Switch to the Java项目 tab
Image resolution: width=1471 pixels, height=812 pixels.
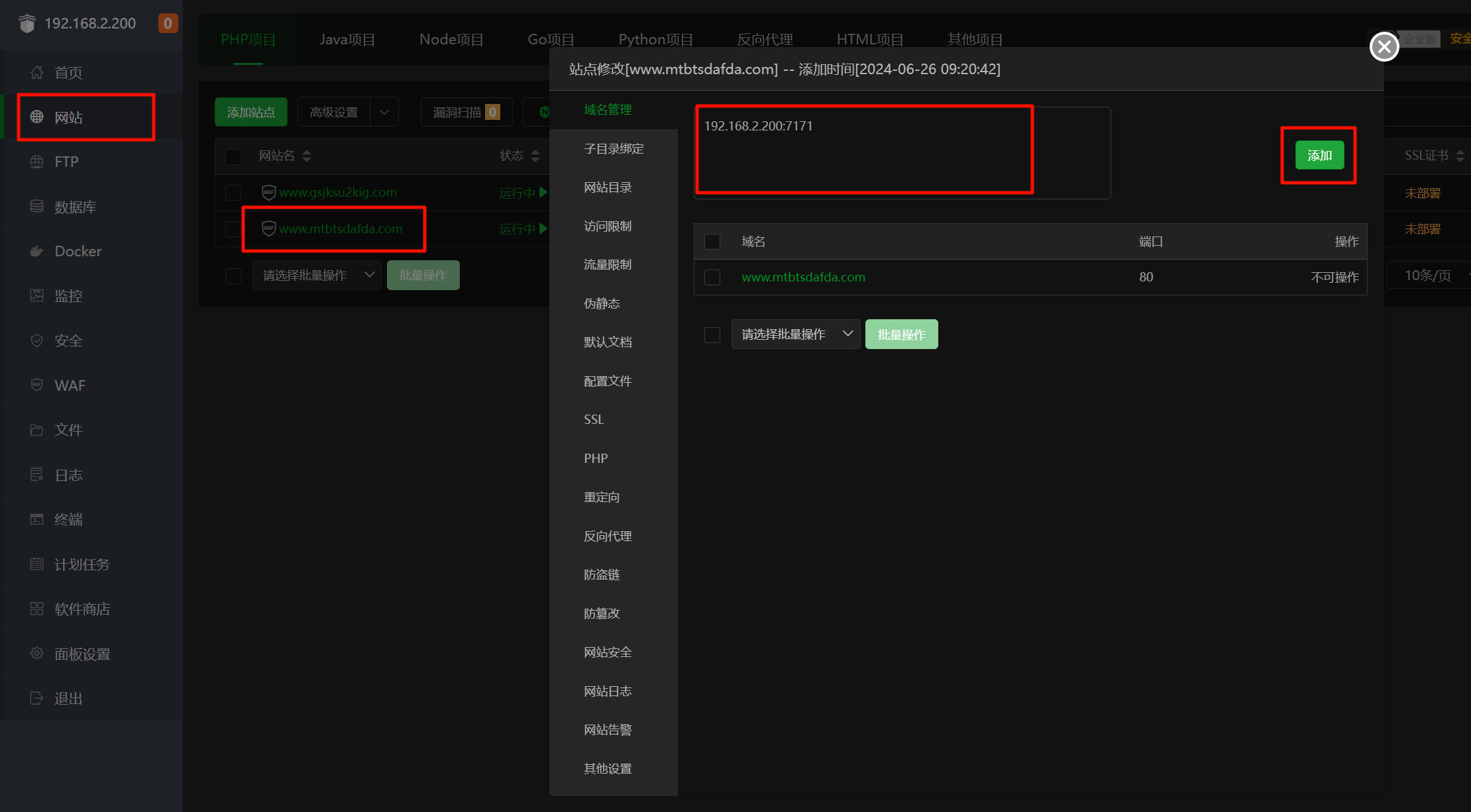pos(347,39)
